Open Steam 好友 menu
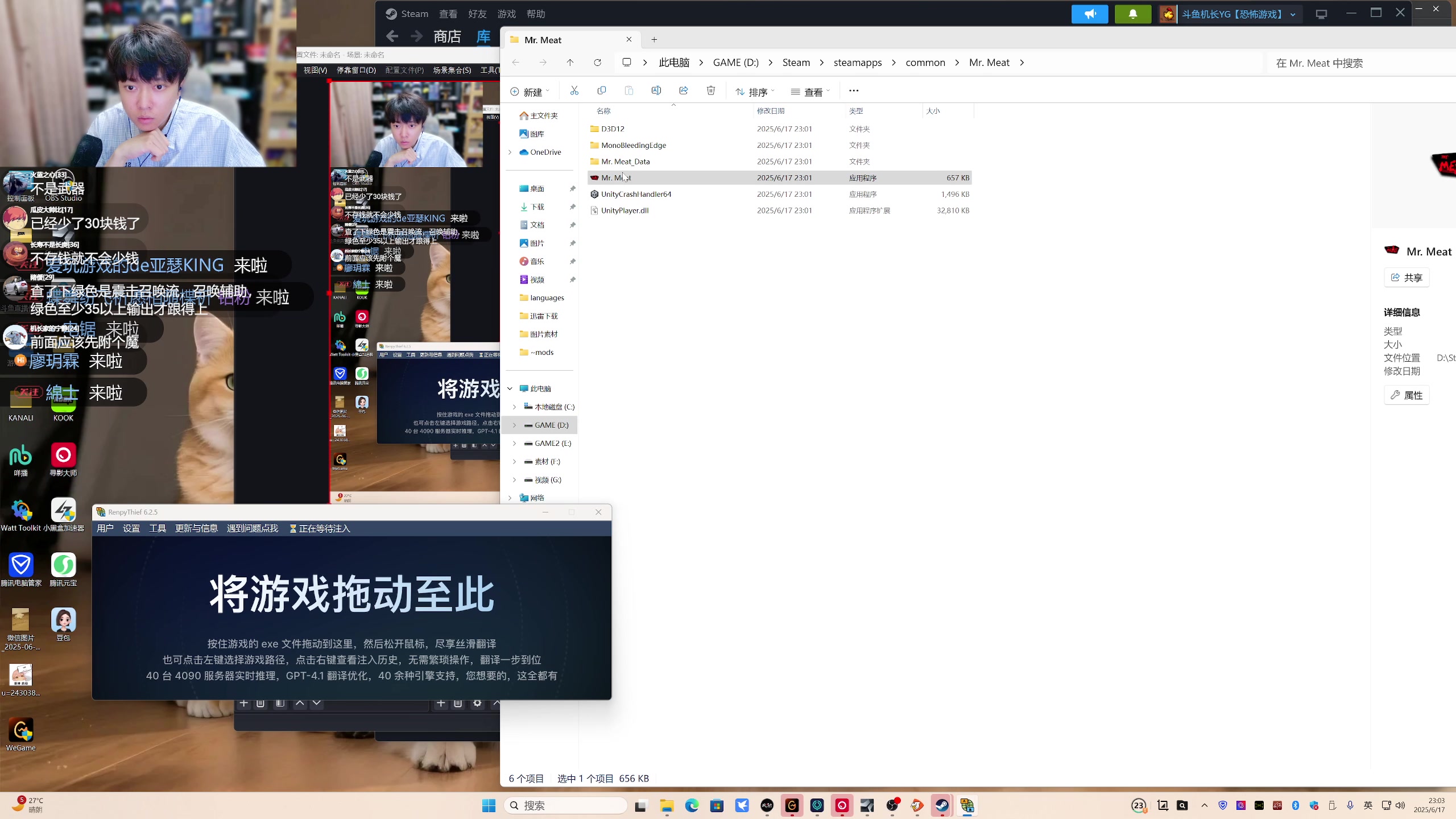 [x=477, y=14]
